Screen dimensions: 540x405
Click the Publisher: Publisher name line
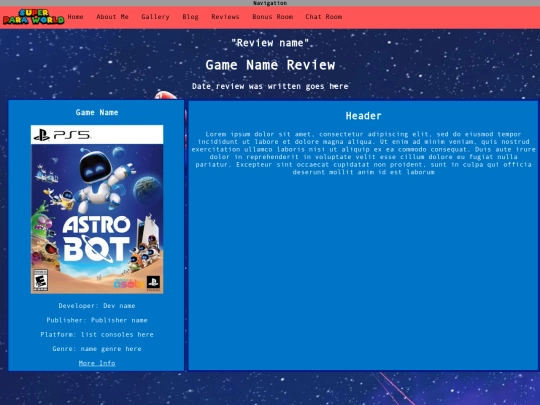tap(97, 320)
